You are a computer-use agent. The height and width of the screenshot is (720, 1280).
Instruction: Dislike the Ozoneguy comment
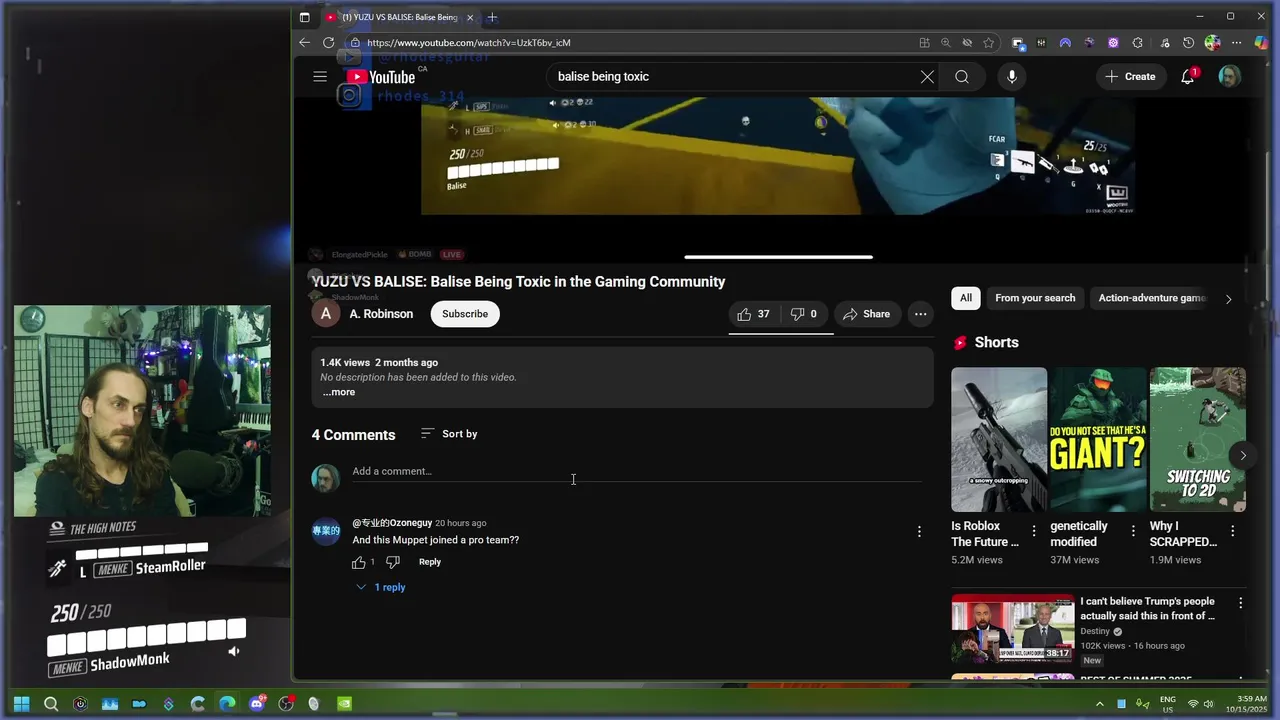[x=393, y=562]
